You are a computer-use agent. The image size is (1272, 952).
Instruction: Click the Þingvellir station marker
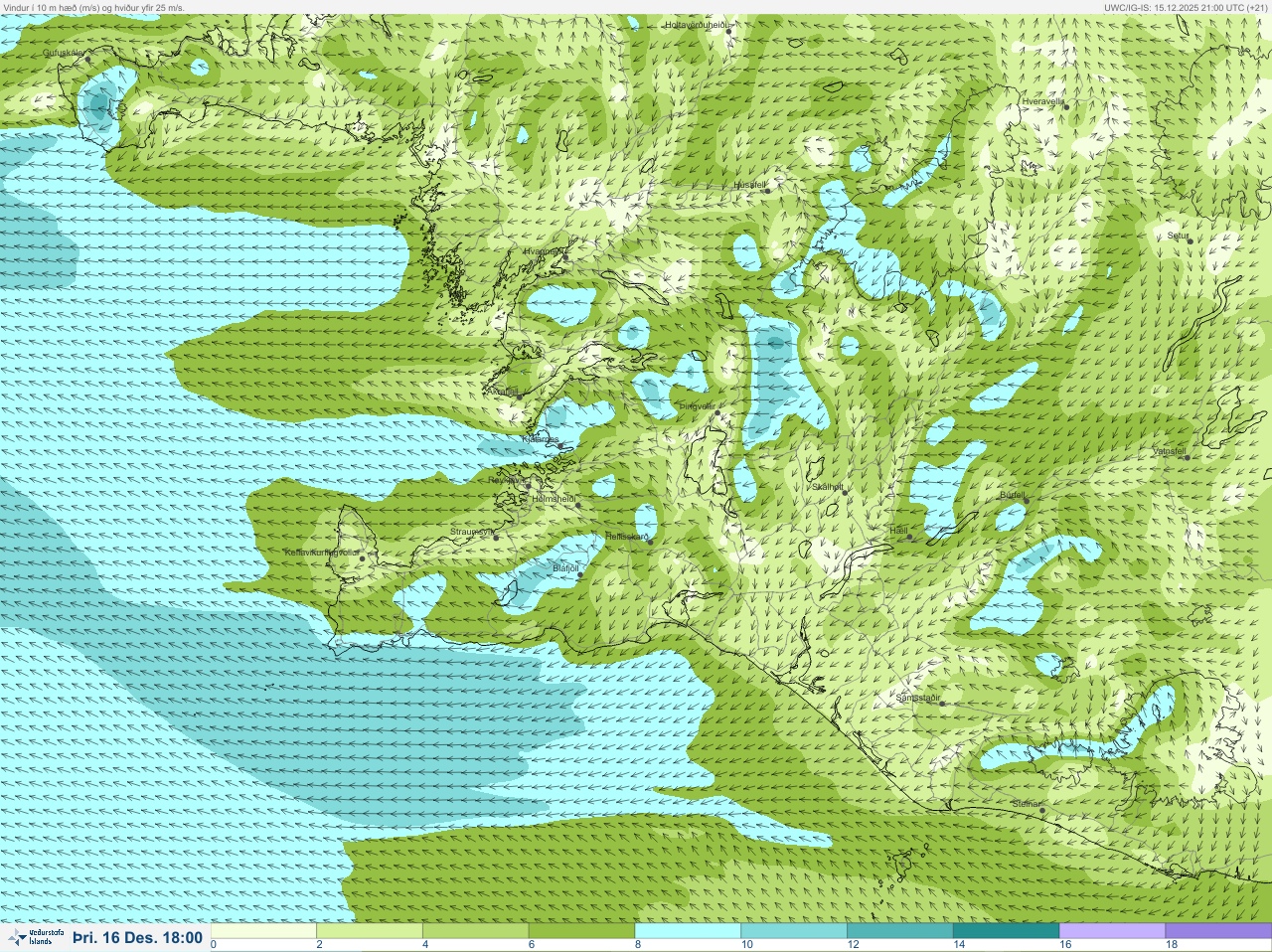point(717,412)
